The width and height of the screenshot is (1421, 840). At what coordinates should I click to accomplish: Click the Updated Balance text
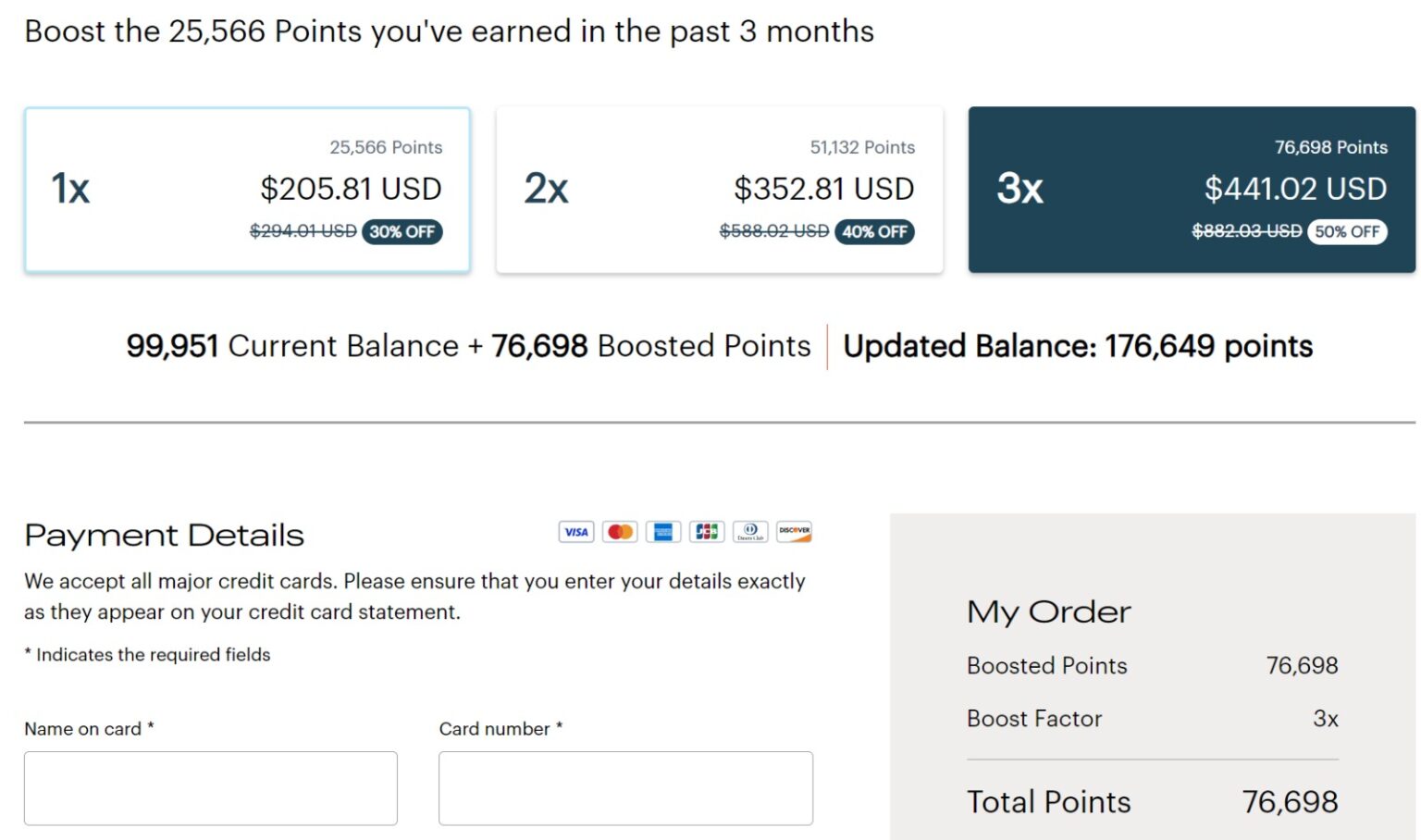pyautogui.click(x=1077, y=346)
